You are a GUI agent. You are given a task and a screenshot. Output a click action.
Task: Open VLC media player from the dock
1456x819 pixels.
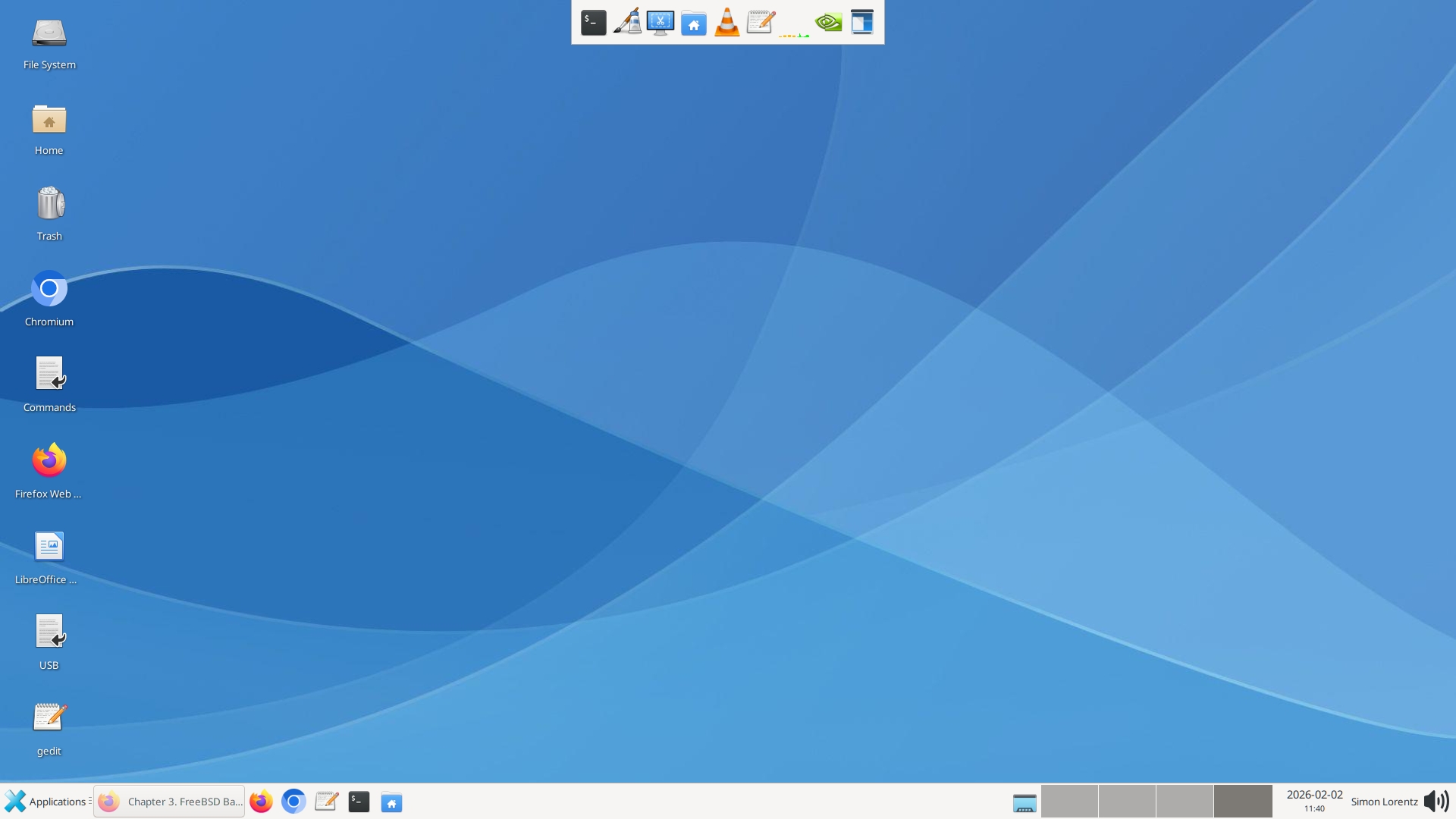(x=727, y=22)
